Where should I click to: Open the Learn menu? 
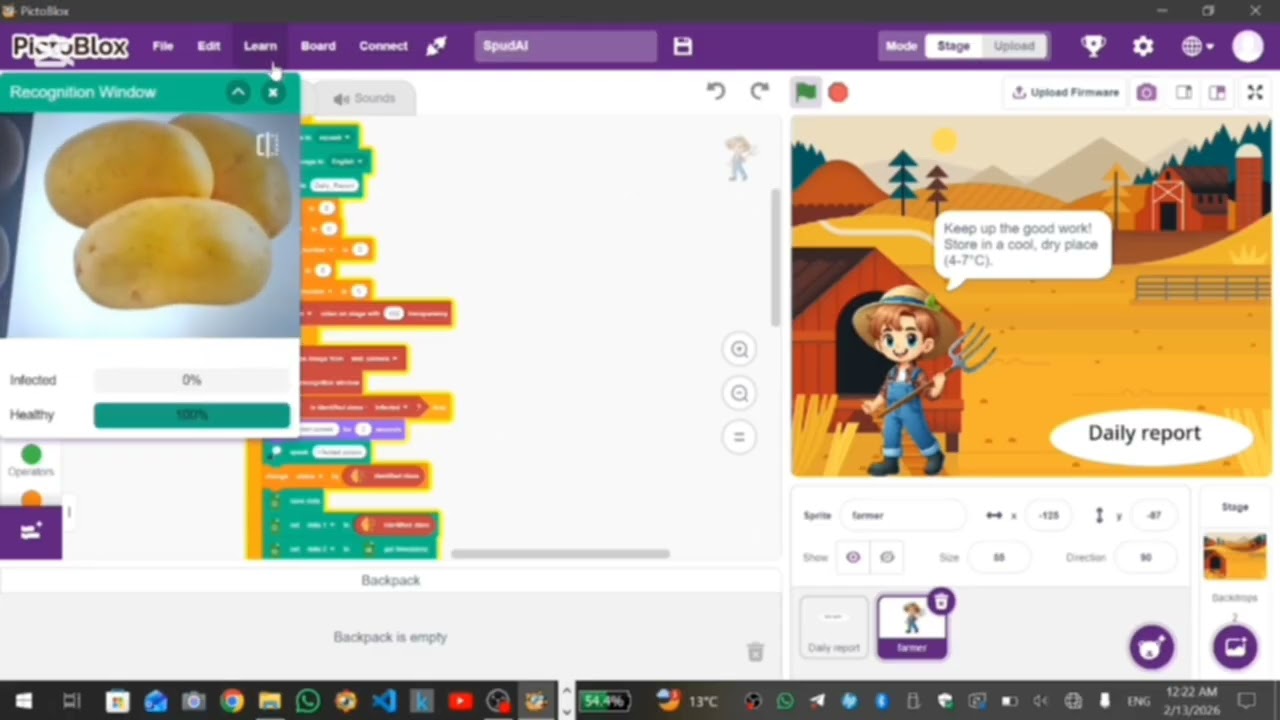click(x=260, y=46)
